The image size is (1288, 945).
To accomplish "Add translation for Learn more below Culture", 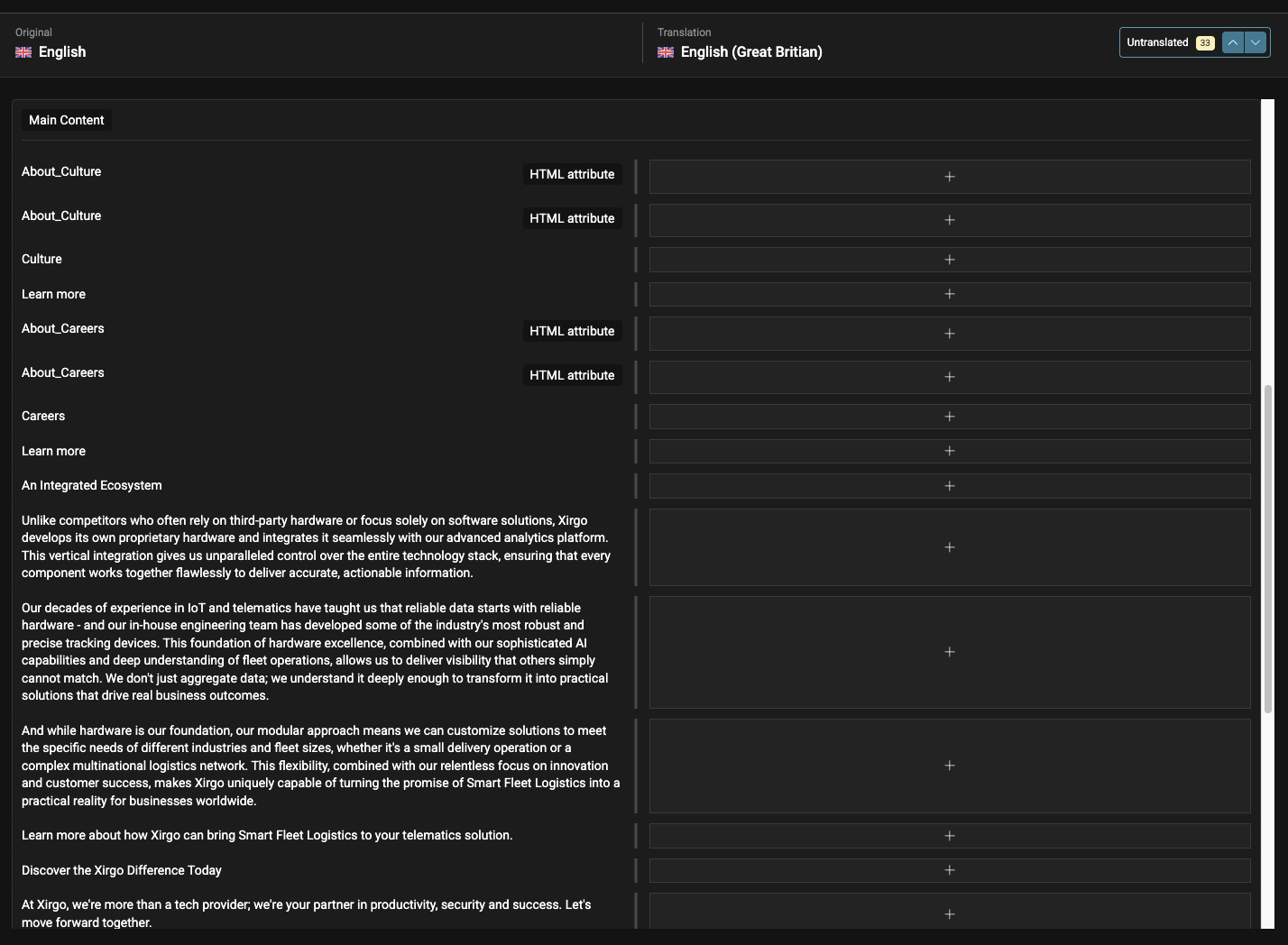I will (x=950, y=294).
